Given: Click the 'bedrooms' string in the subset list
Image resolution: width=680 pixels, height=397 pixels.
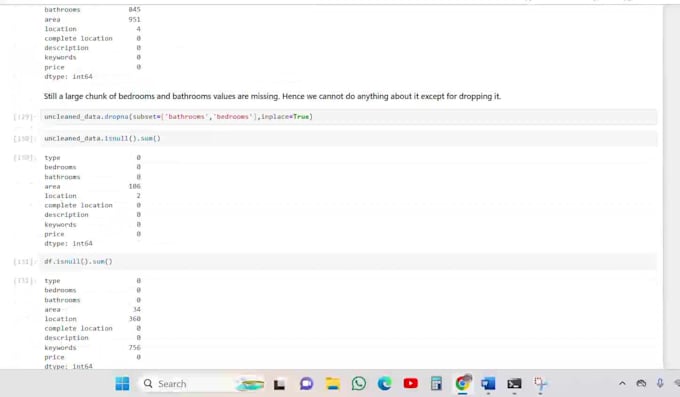Looking at the screenshot, I should pos(232,117).
